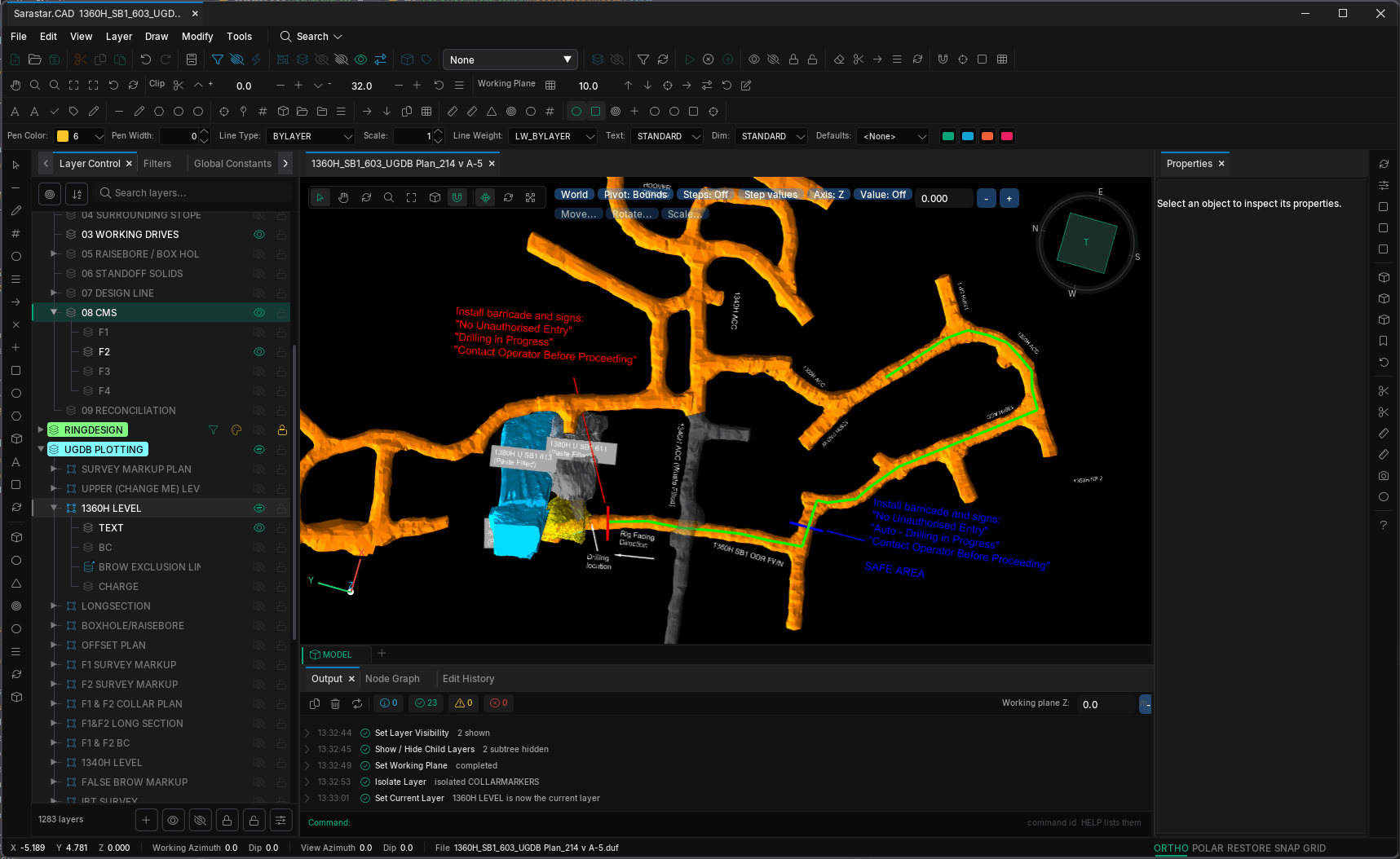Click the Search layers input field

193,193
